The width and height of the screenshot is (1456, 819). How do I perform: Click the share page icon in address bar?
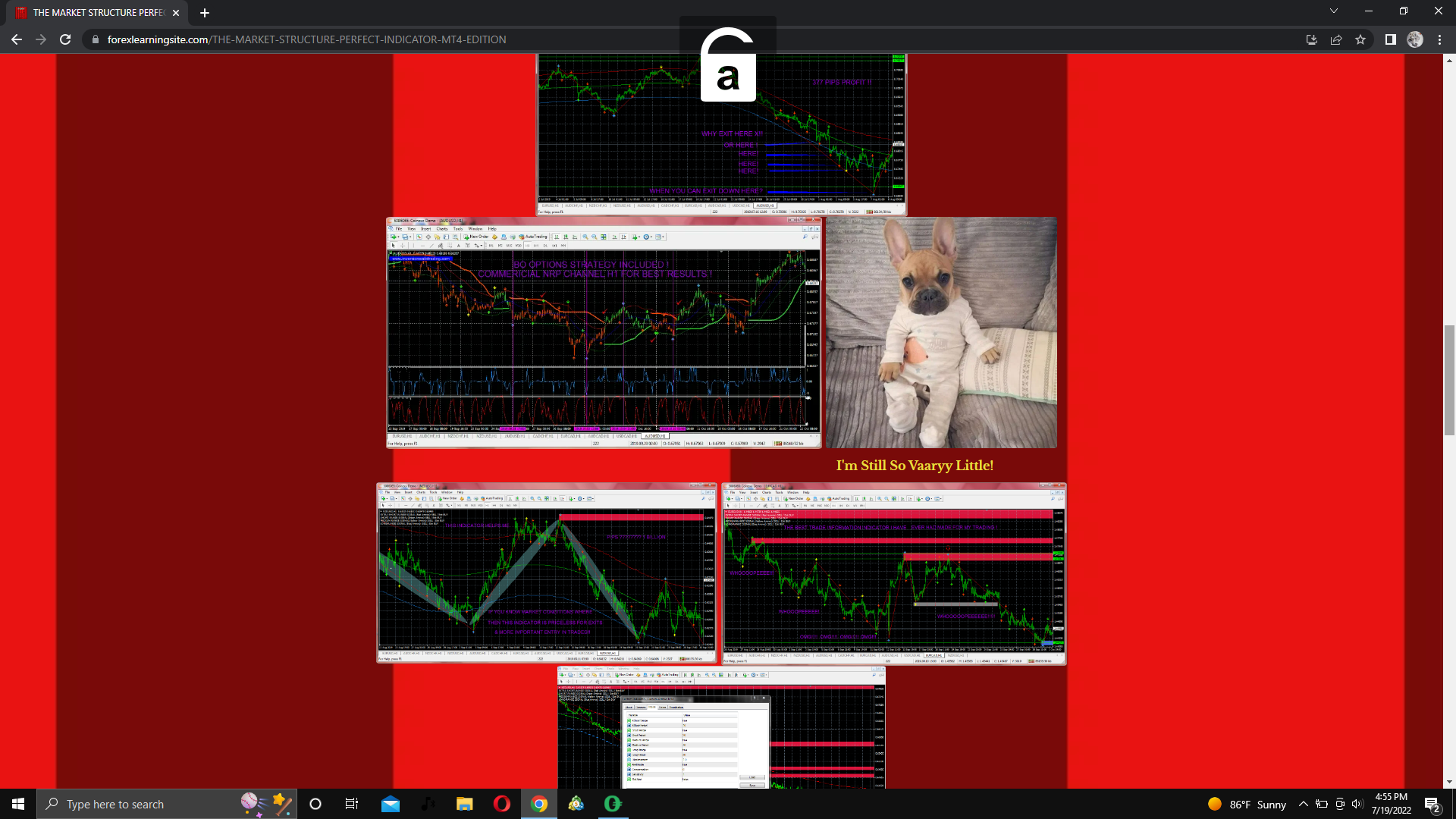1336,39
